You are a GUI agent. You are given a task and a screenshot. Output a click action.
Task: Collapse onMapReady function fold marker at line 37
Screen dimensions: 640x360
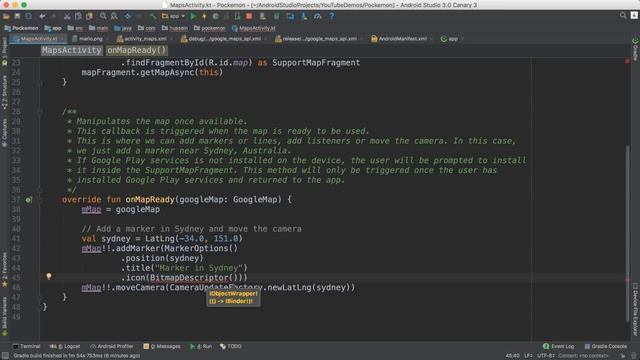(x=40, y=200)
